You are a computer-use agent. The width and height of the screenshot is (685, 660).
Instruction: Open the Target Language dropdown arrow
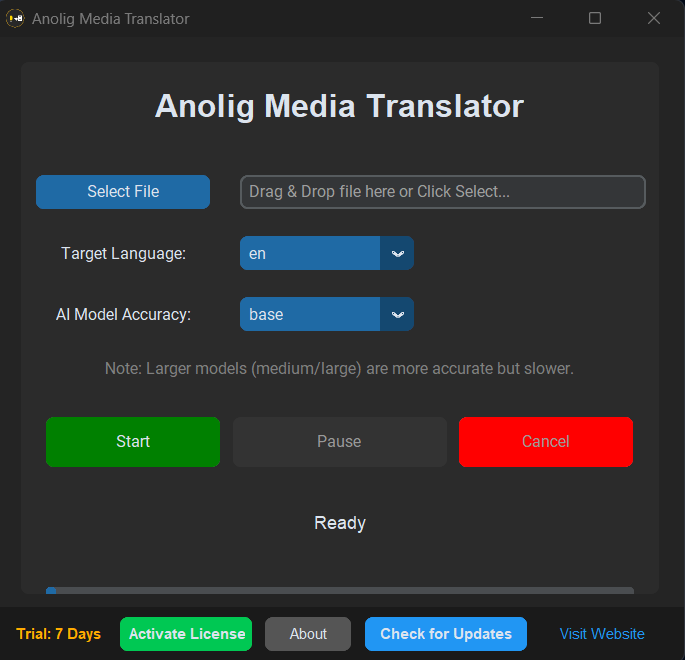397,253
